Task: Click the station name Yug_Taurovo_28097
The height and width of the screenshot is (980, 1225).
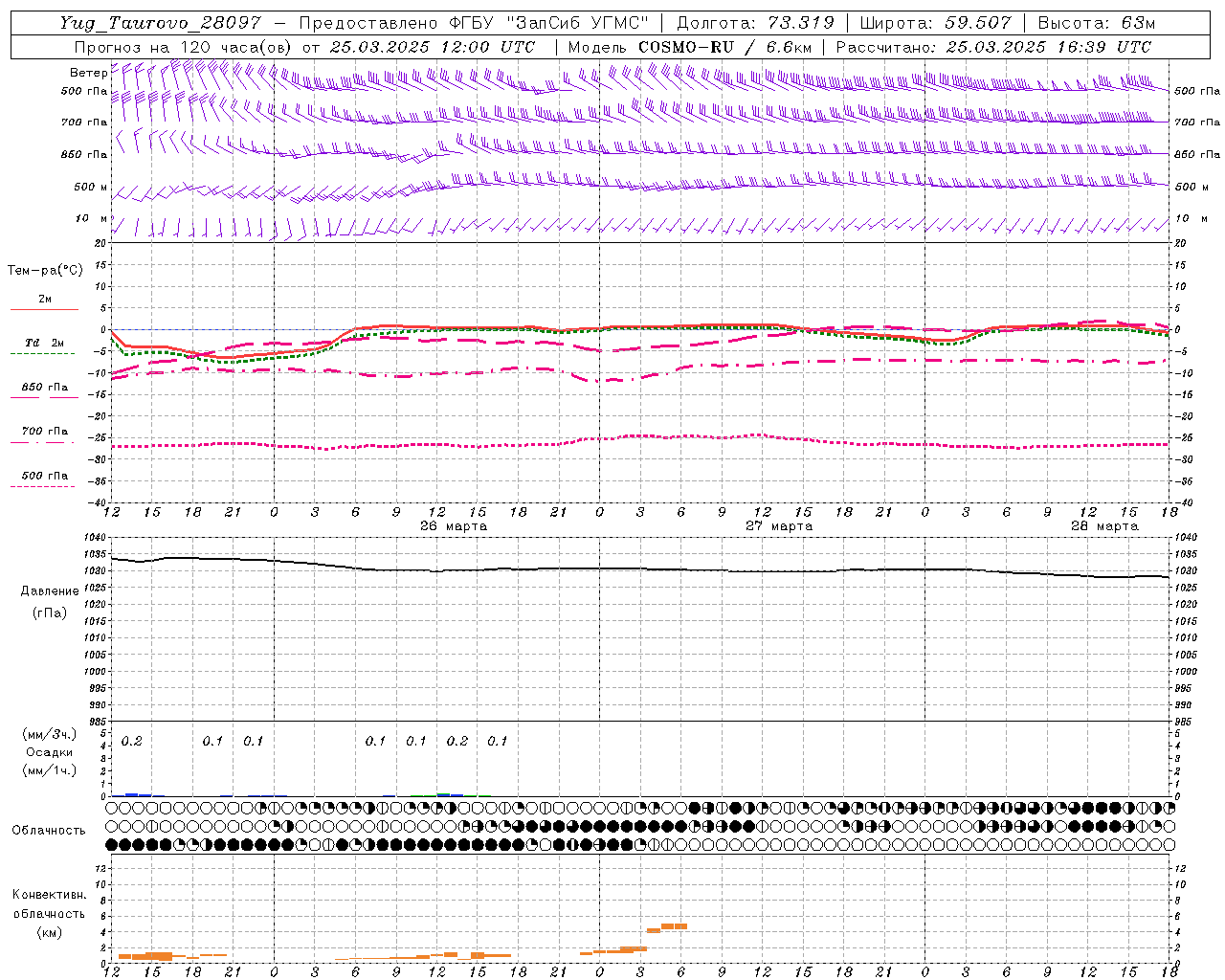Action: (160, 23)
